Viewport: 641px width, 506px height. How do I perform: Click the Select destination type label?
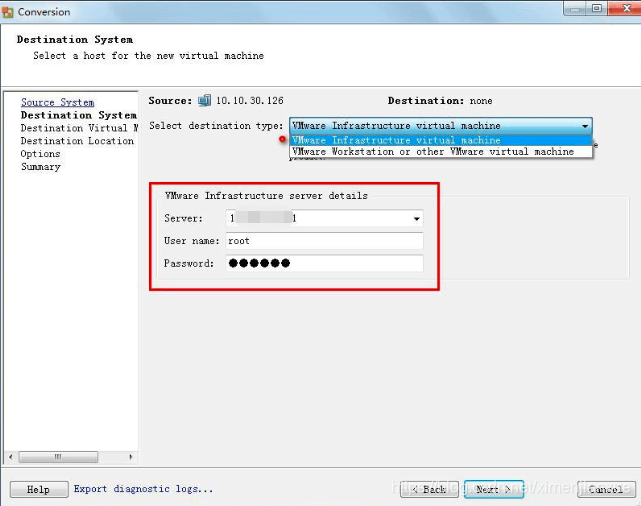[x=216, y=126]
